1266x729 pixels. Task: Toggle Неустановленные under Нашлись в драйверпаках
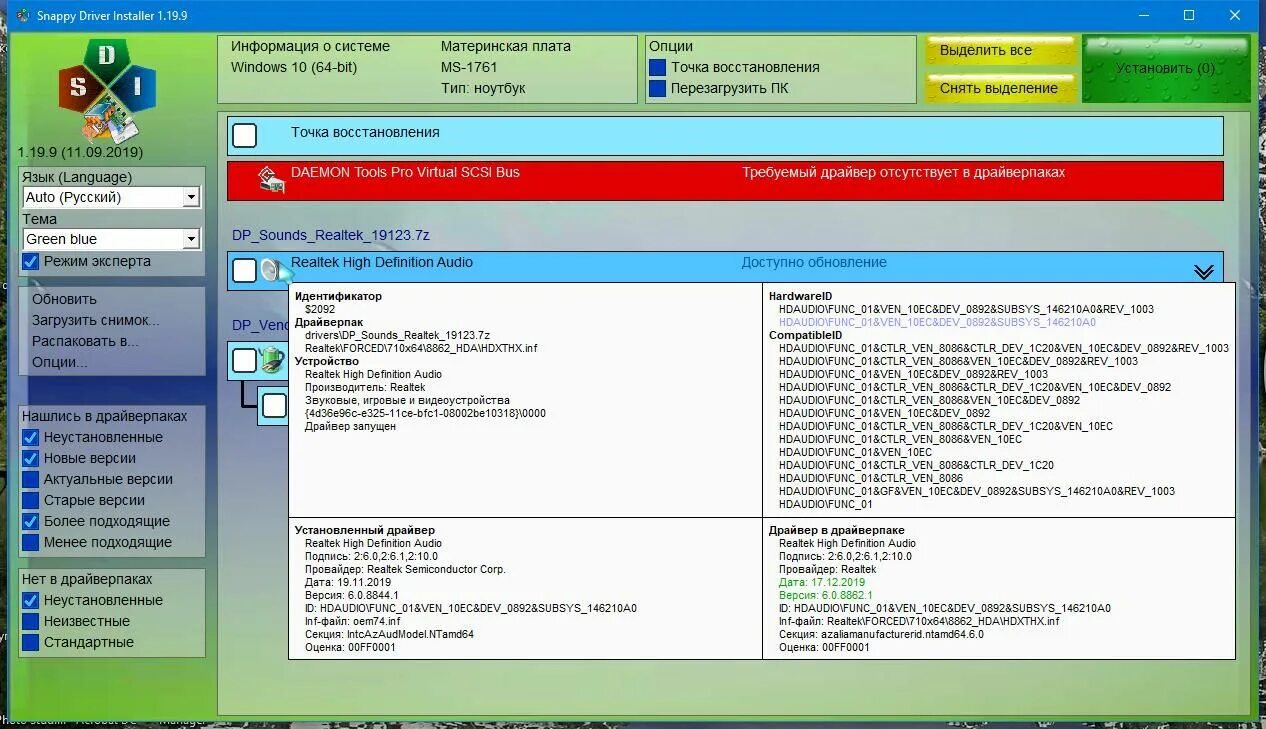click(31, 437)
